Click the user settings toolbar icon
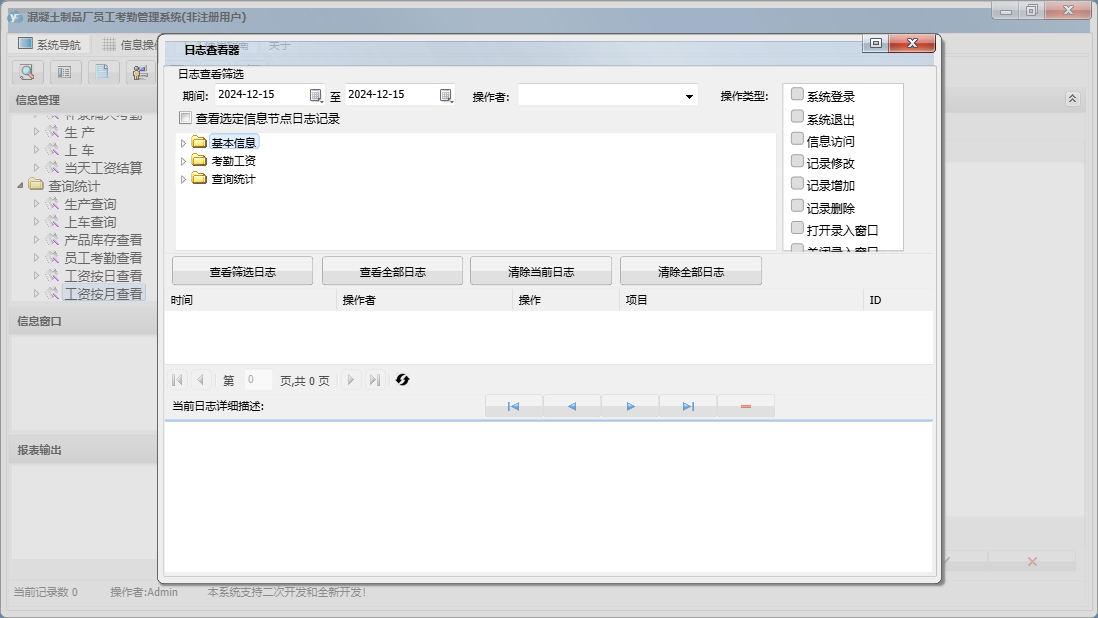The image size is (1098, 618). tap(140, 72)
